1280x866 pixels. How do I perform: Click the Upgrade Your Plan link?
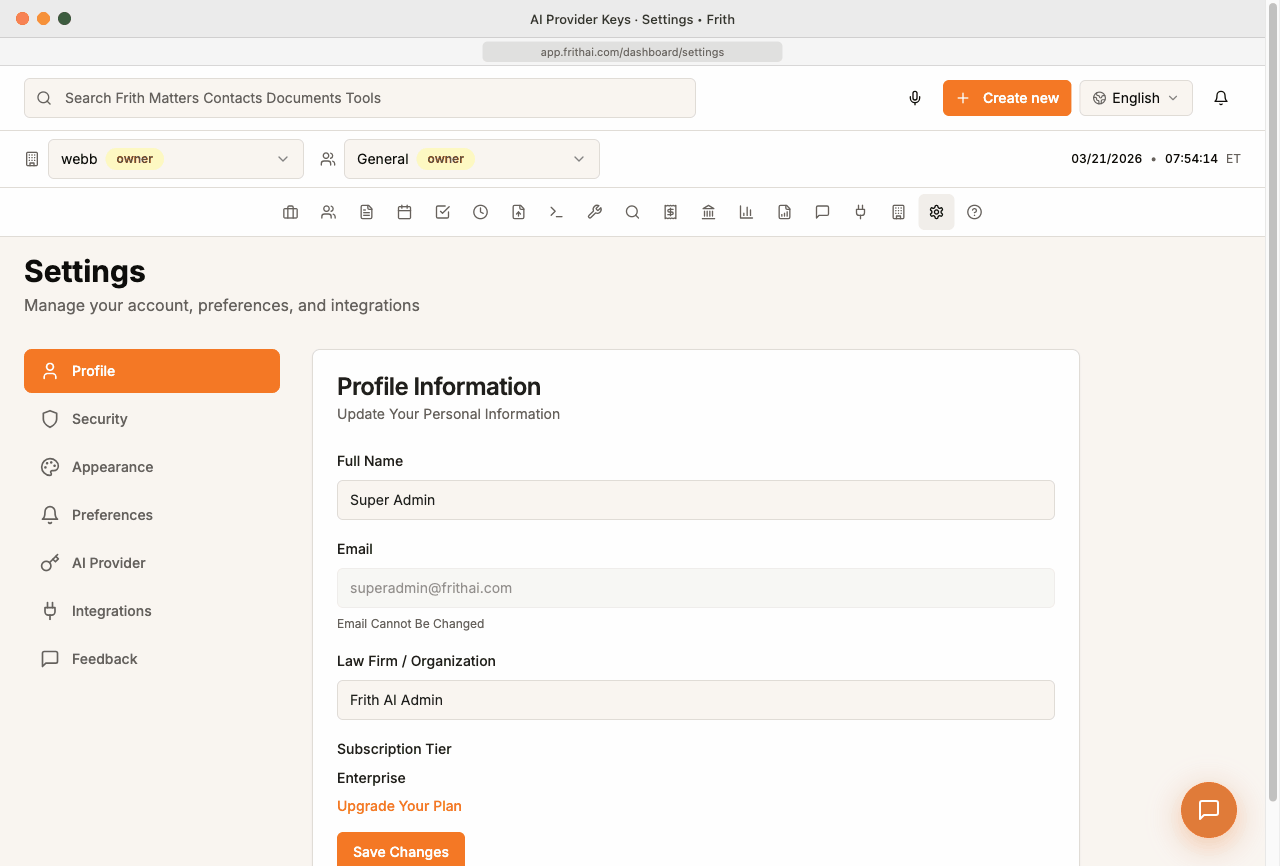[399, 806]
